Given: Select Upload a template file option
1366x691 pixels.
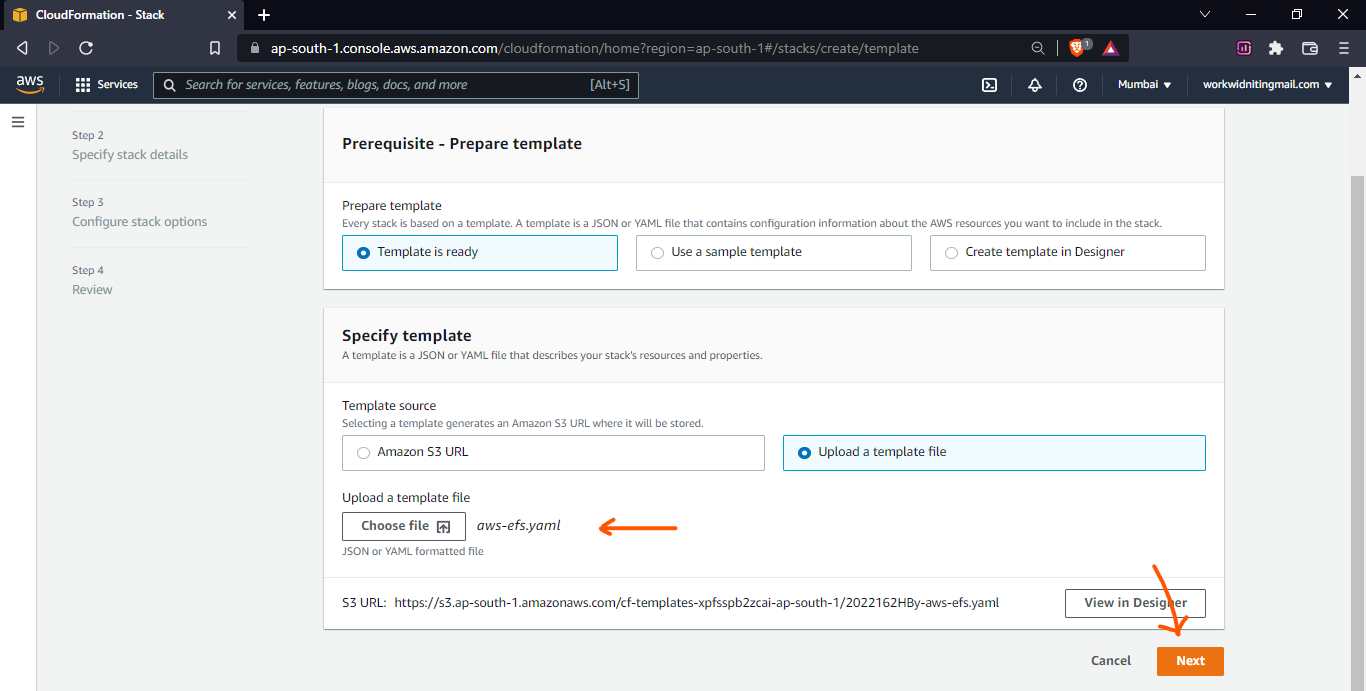Looking at the screenshot, I should pyautogui.click(x=994, y=453).
